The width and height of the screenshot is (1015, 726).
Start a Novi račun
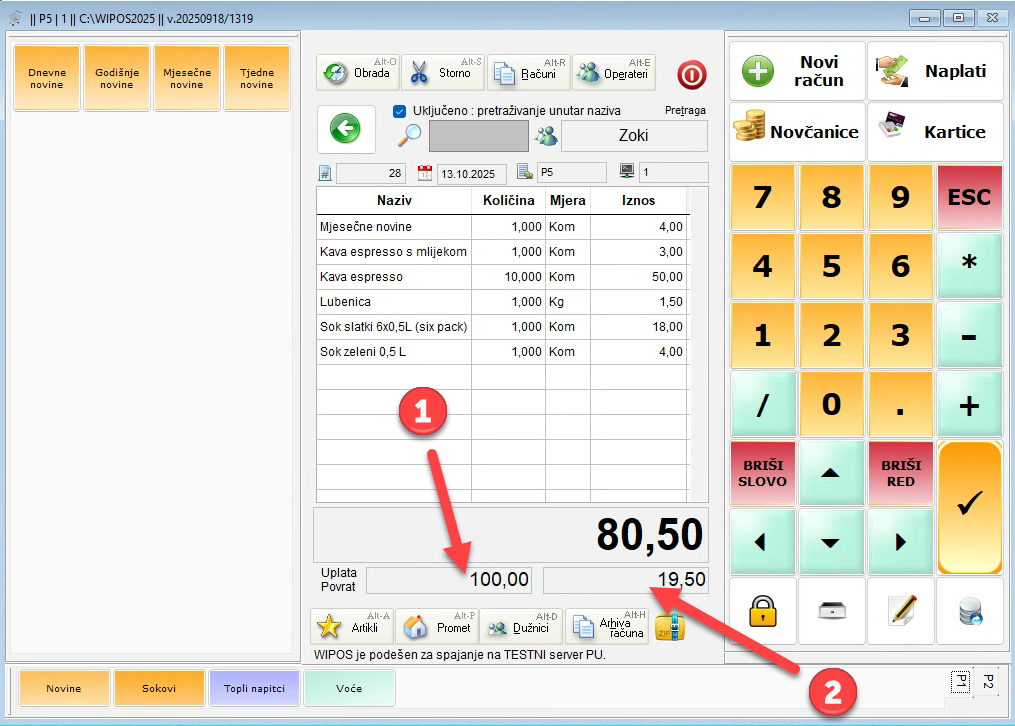point(798,71)
